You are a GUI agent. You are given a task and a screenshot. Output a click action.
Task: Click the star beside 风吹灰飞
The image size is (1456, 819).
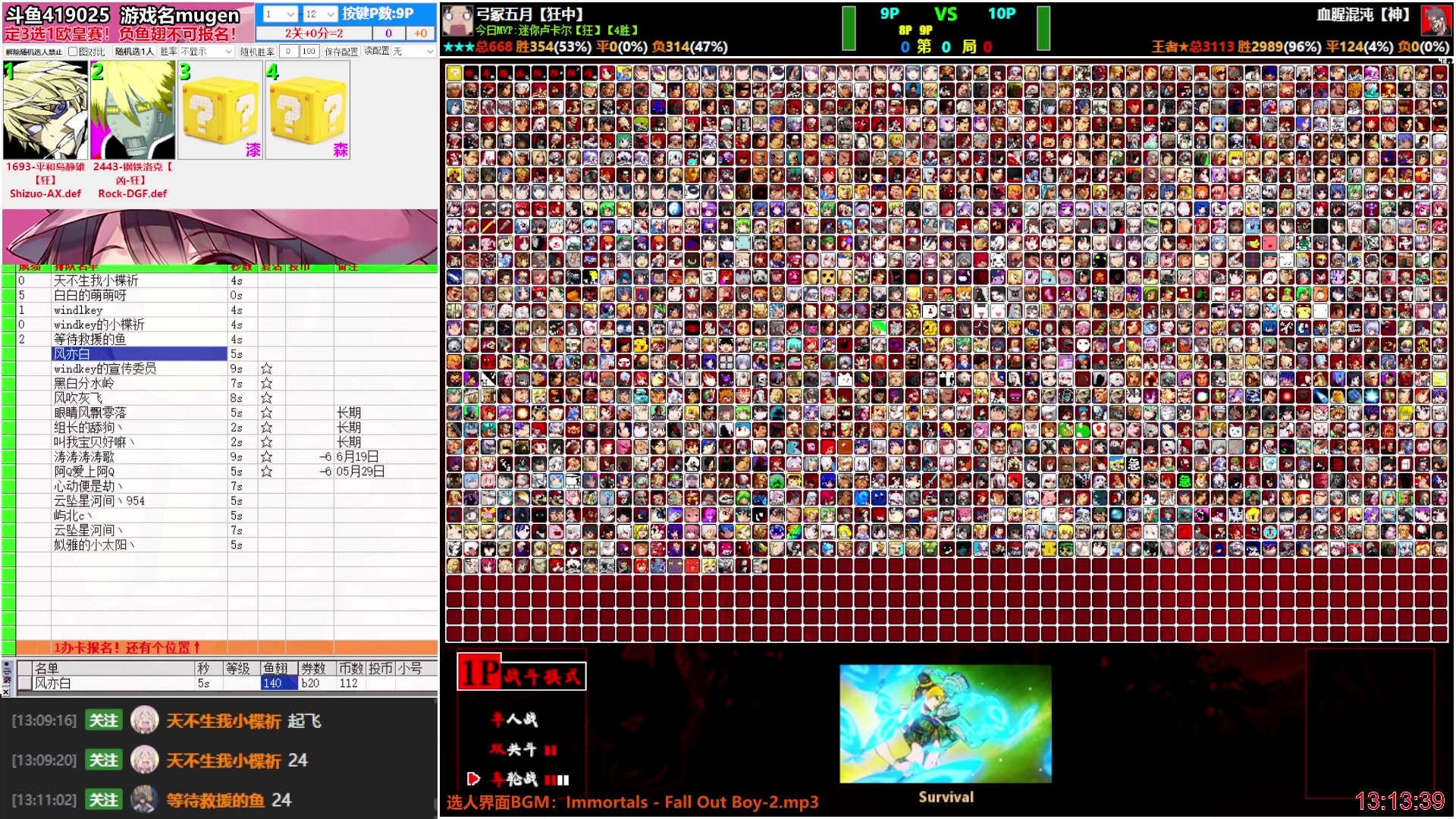pyautogui.click(x=267, y=398)
